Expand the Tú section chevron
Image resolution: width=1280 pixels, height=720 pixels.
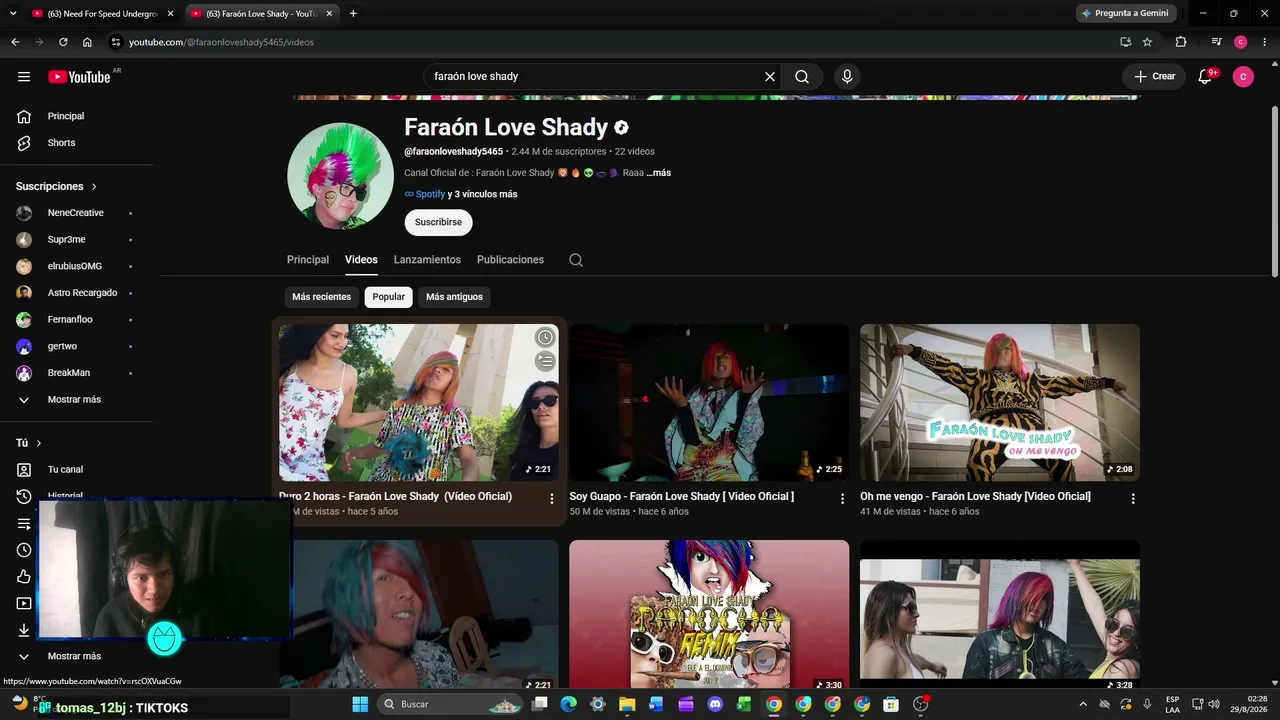(39, 443)
